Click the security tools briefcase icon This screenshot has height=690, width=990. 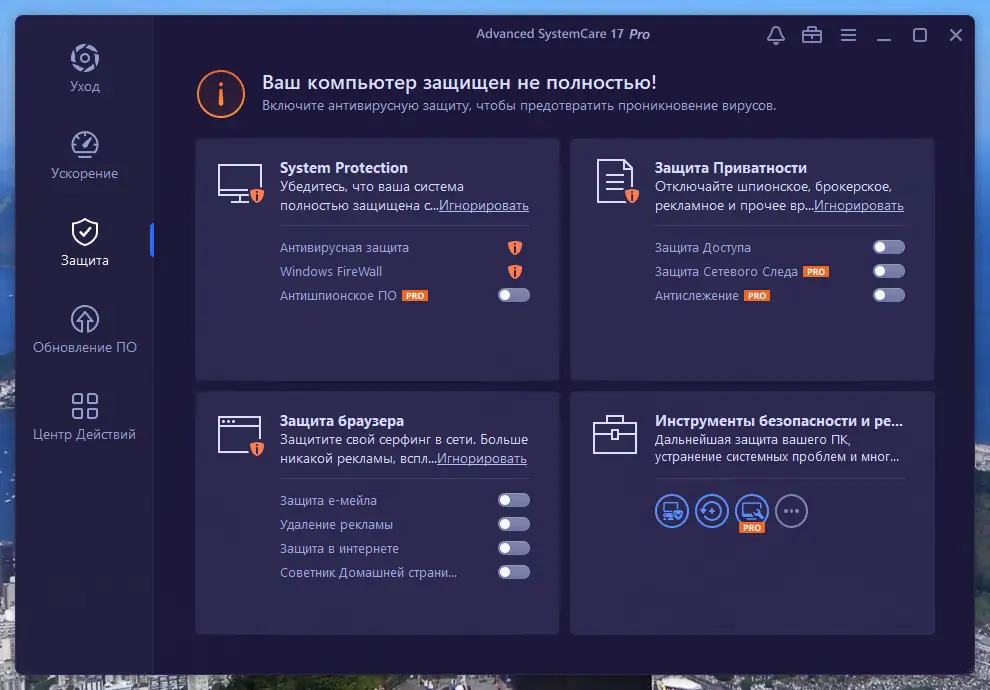[614, 434]
